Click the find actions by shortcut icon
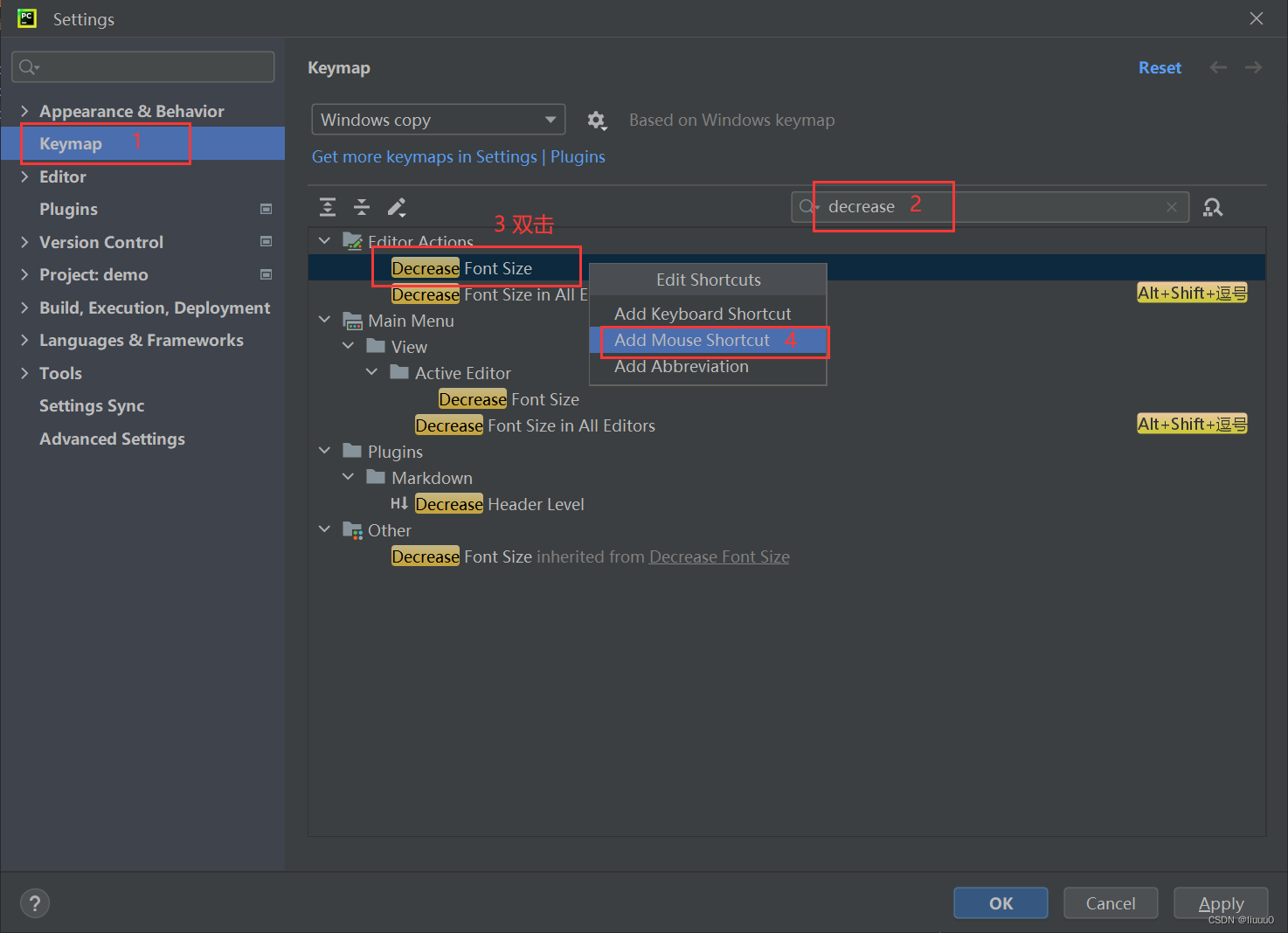This screenshot has height=933, width=1288. point(1213,207)
